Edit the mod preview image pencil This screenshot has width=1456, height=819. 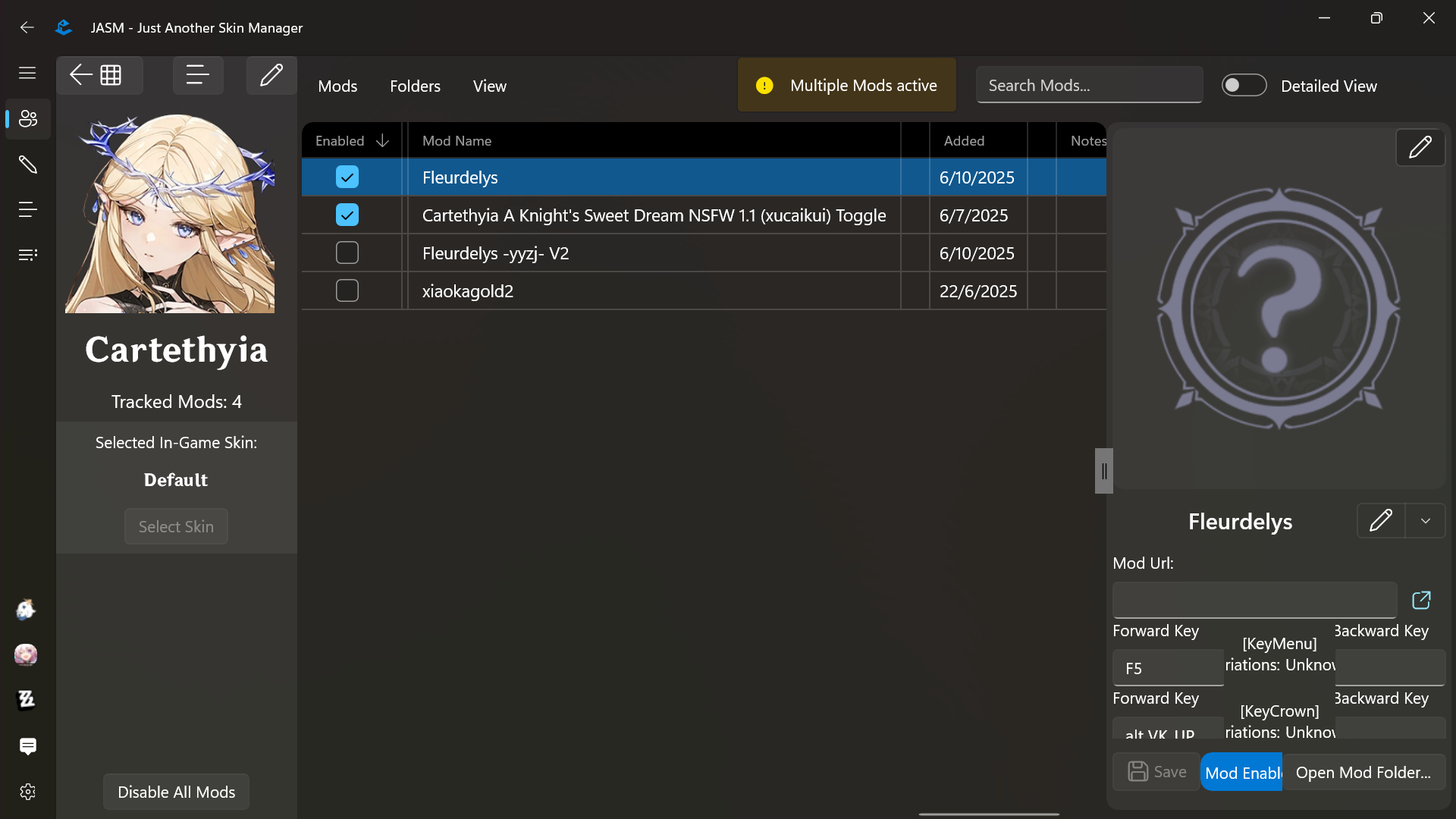(1420, 147)
